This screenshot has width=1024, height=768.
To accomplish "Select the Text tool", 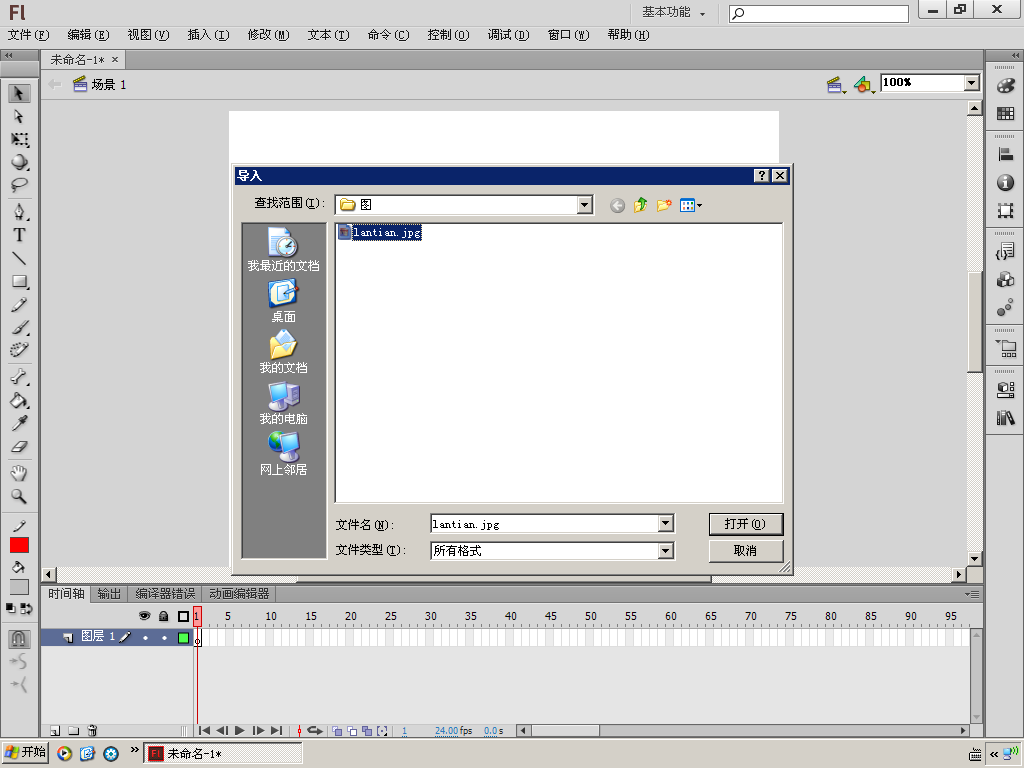I will 19,235.
